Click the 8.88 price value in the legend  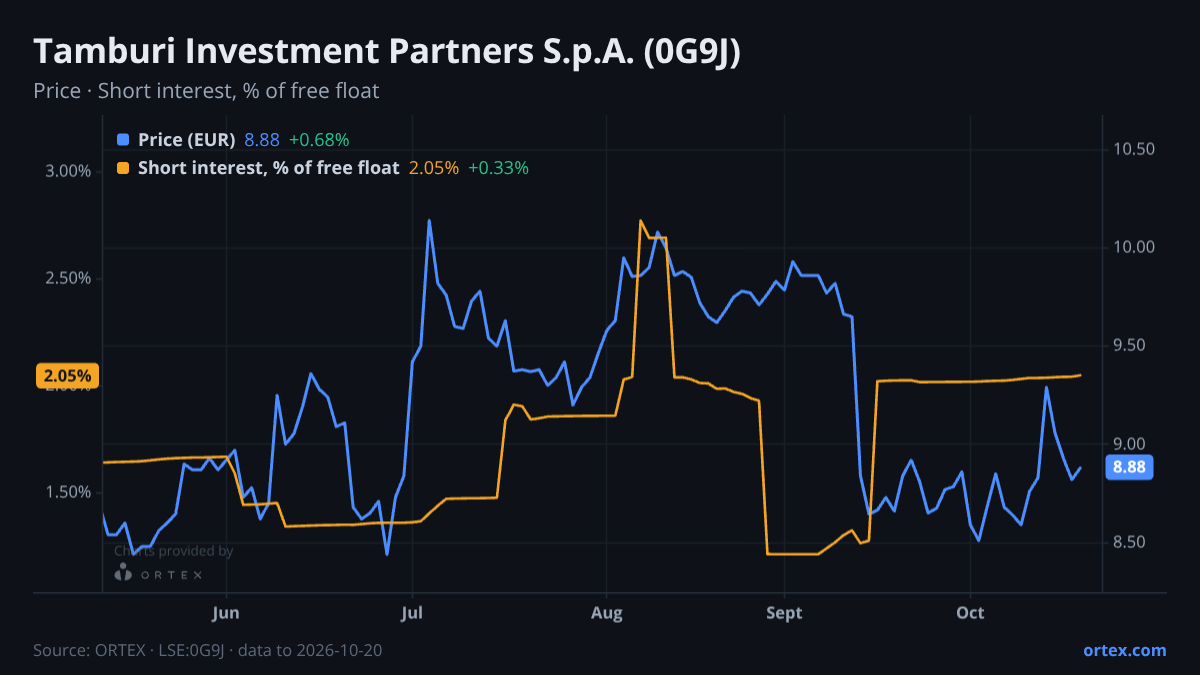click(x=262, y=140)
